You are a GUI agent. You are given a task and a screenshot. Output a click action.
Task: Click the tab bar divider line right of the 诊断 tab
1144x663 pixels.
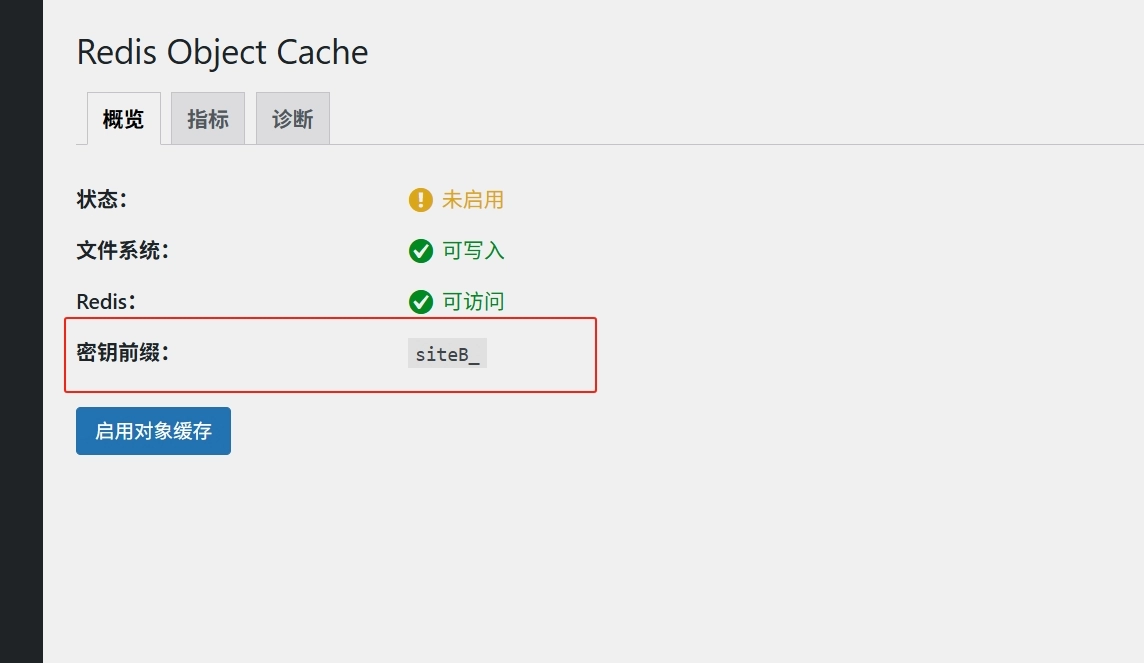(x=737, y=144)
